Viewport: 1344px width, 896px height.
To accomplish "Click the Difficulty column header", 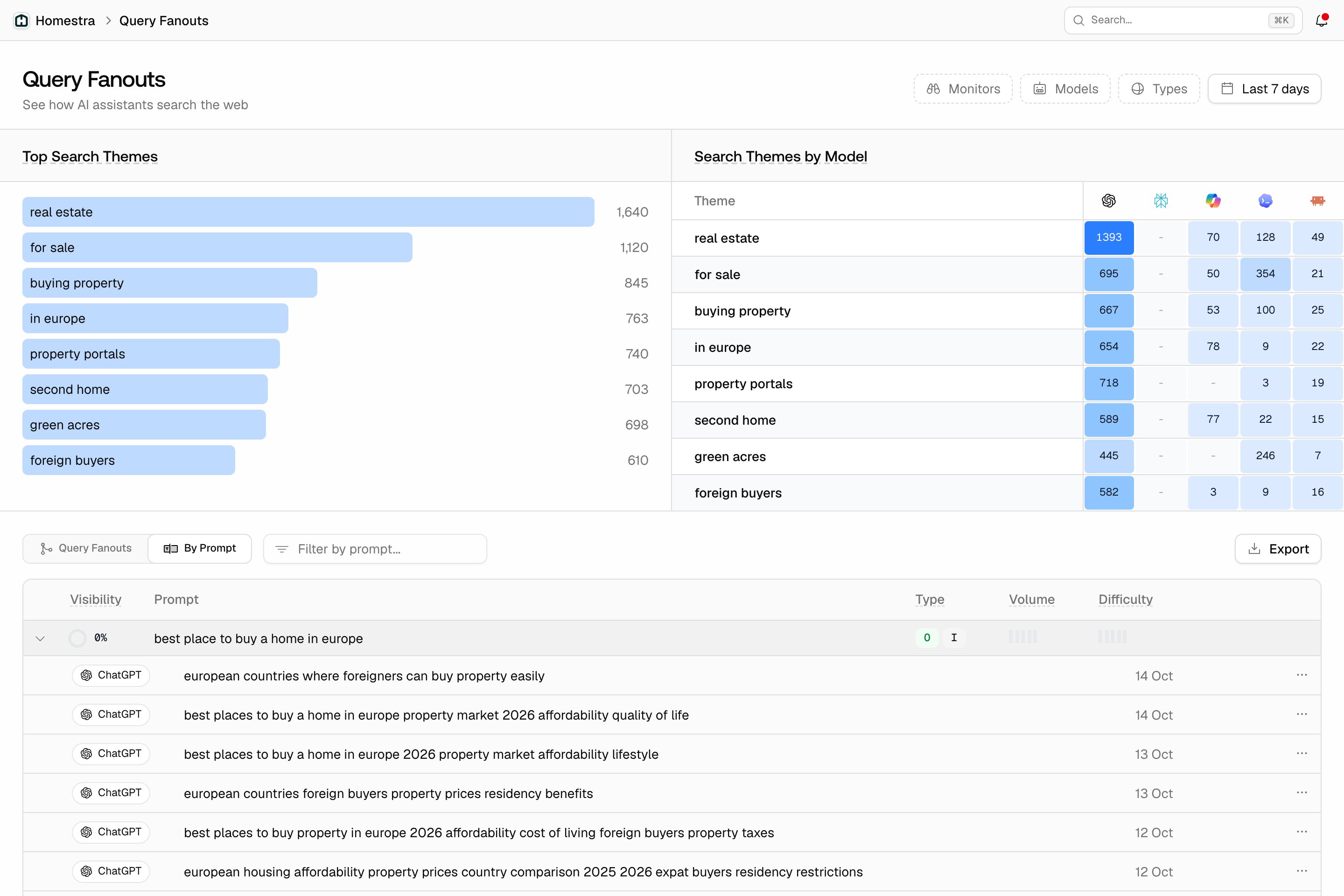I will (x=1125, y=599).
